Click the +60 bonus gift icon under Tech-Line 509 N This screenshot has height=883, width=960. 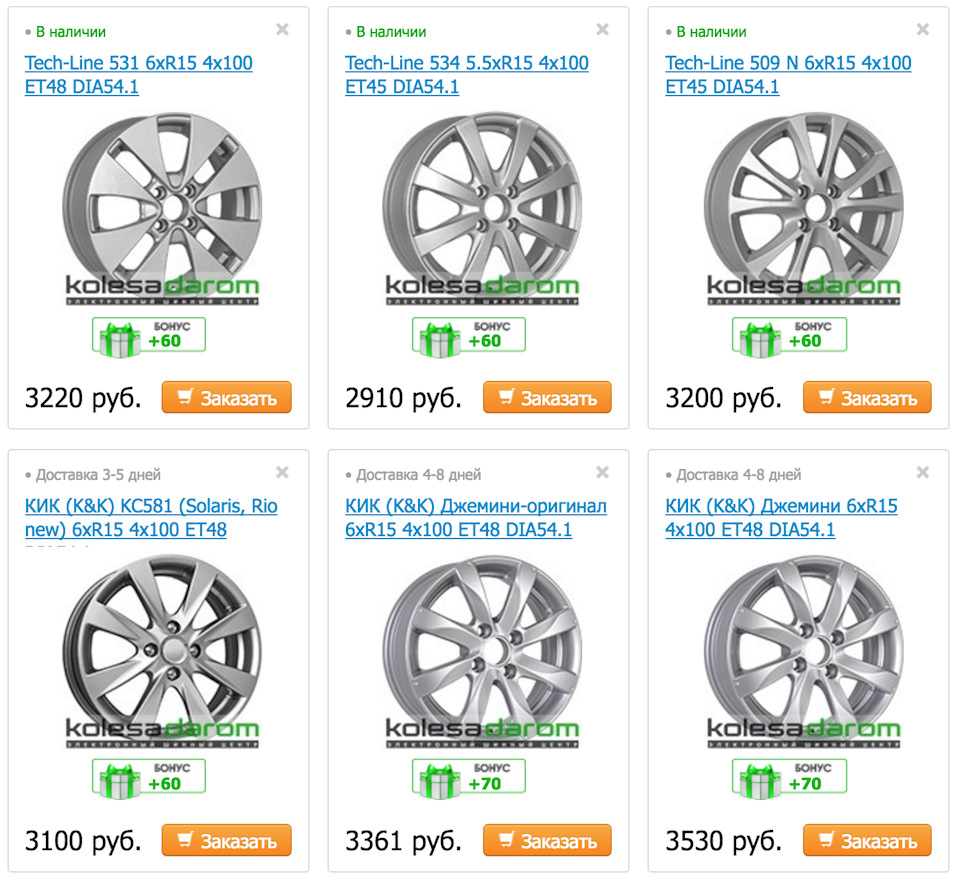click(x=789, y=336)
